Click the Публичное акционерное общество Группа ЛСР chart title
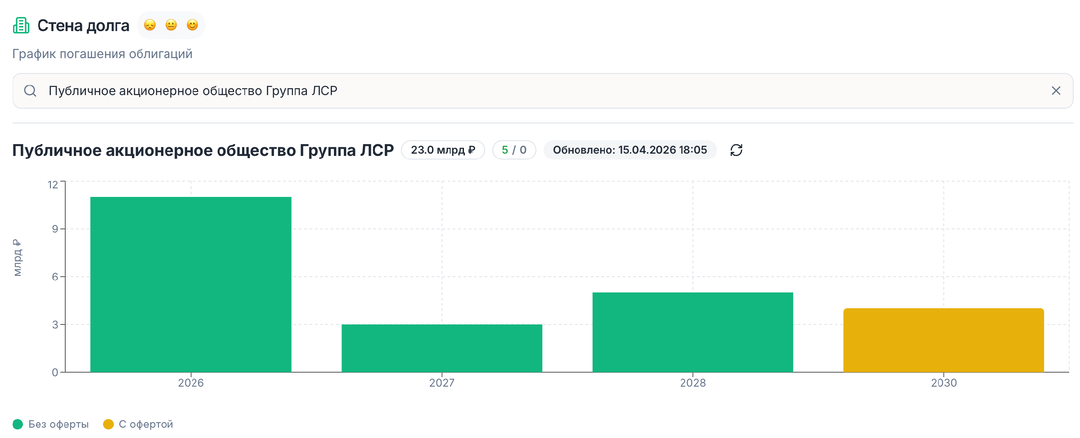1080x438 pixels. point(203,150)
